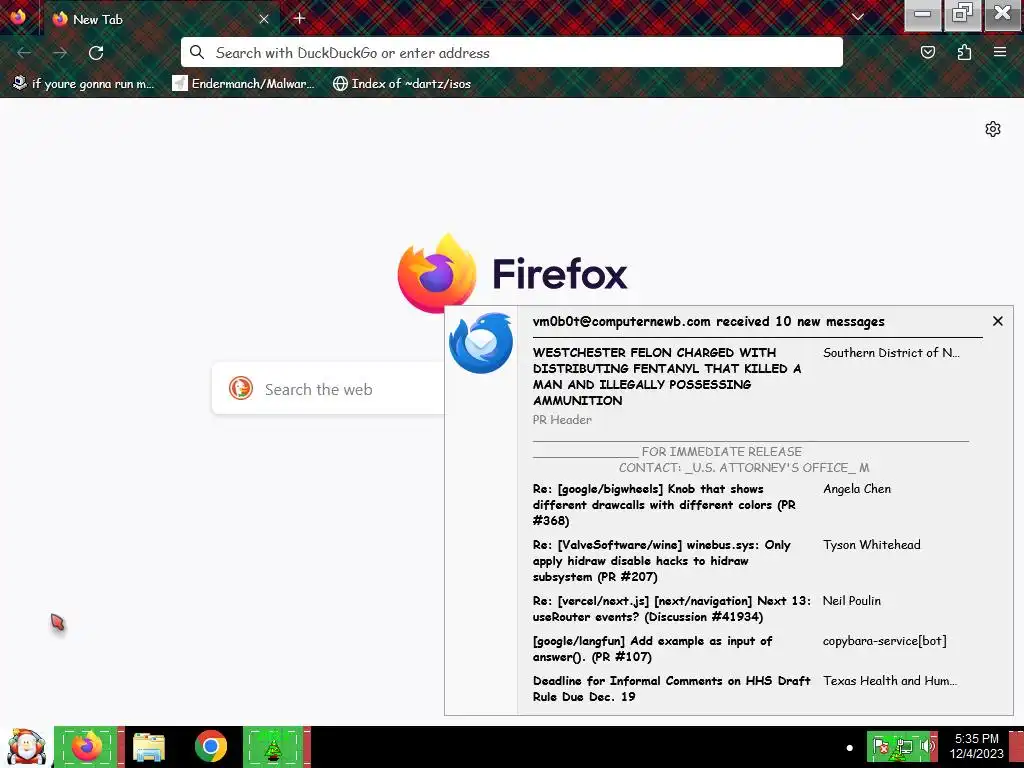Focus the address bar search field
The image size is (1024, 768).
[511, 52]
